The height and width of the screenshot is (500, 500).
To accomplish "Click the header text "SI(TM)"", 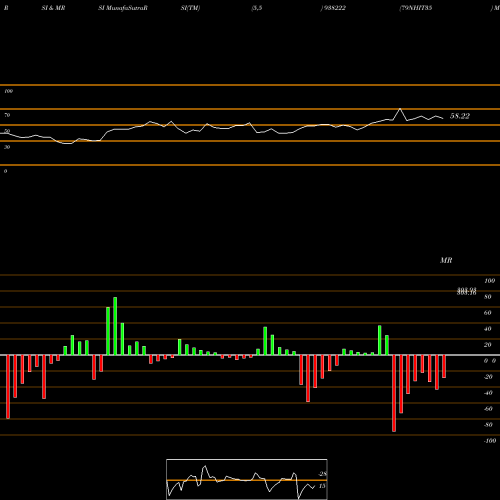I will 190,8.
